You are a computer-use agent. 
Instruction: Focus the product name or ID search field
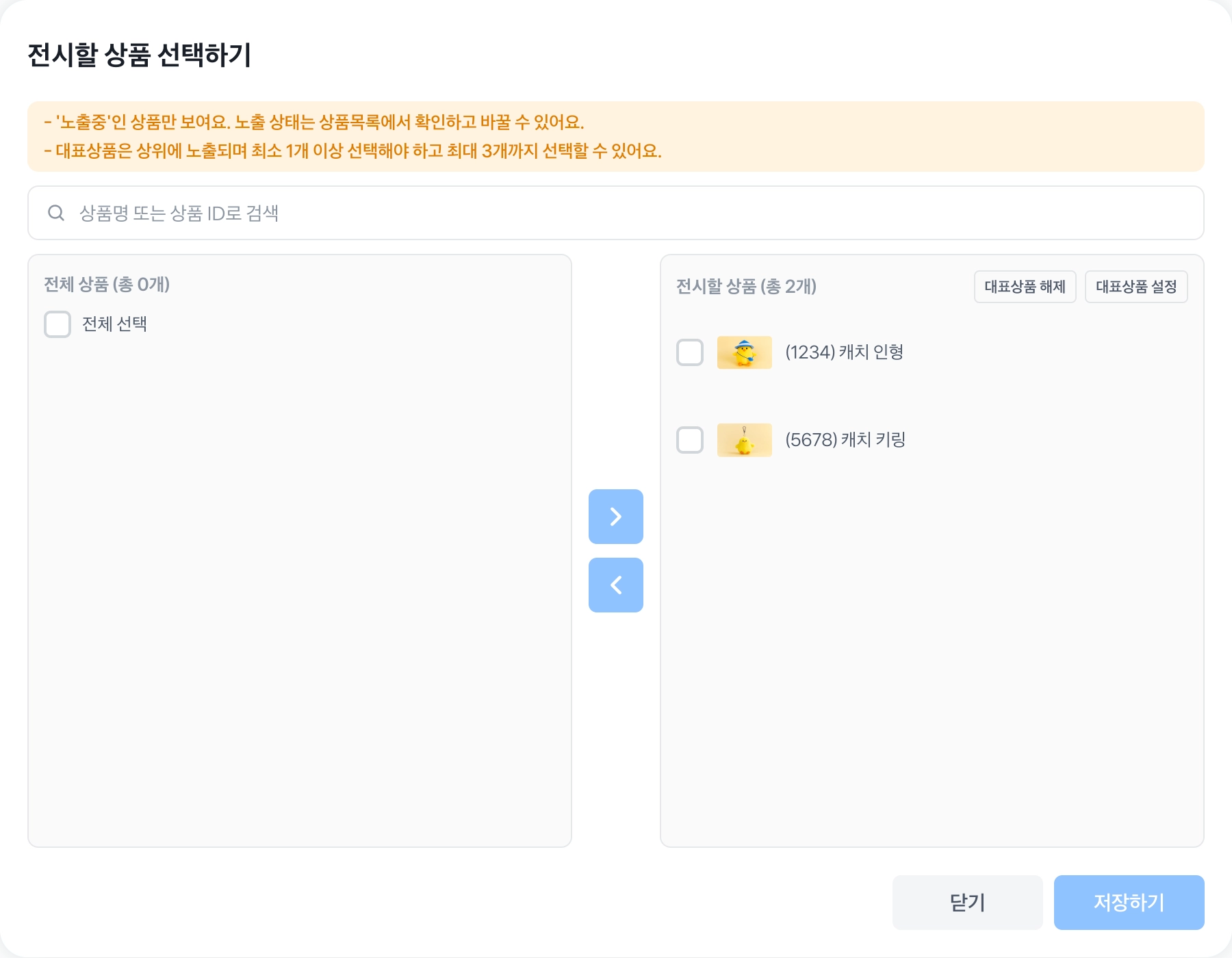(616, 213)
